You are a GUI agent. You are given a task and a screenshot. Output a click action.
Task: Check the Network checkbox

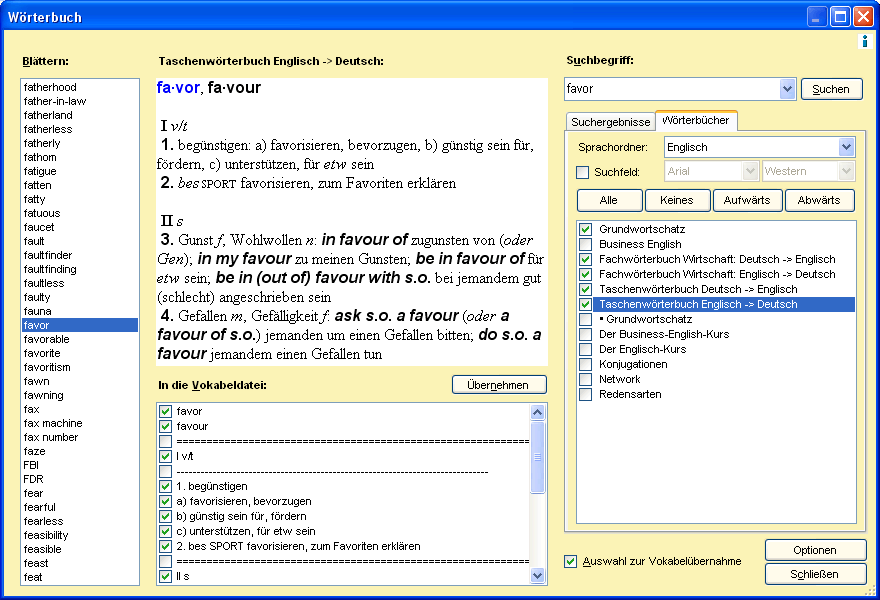coord(585,379)
